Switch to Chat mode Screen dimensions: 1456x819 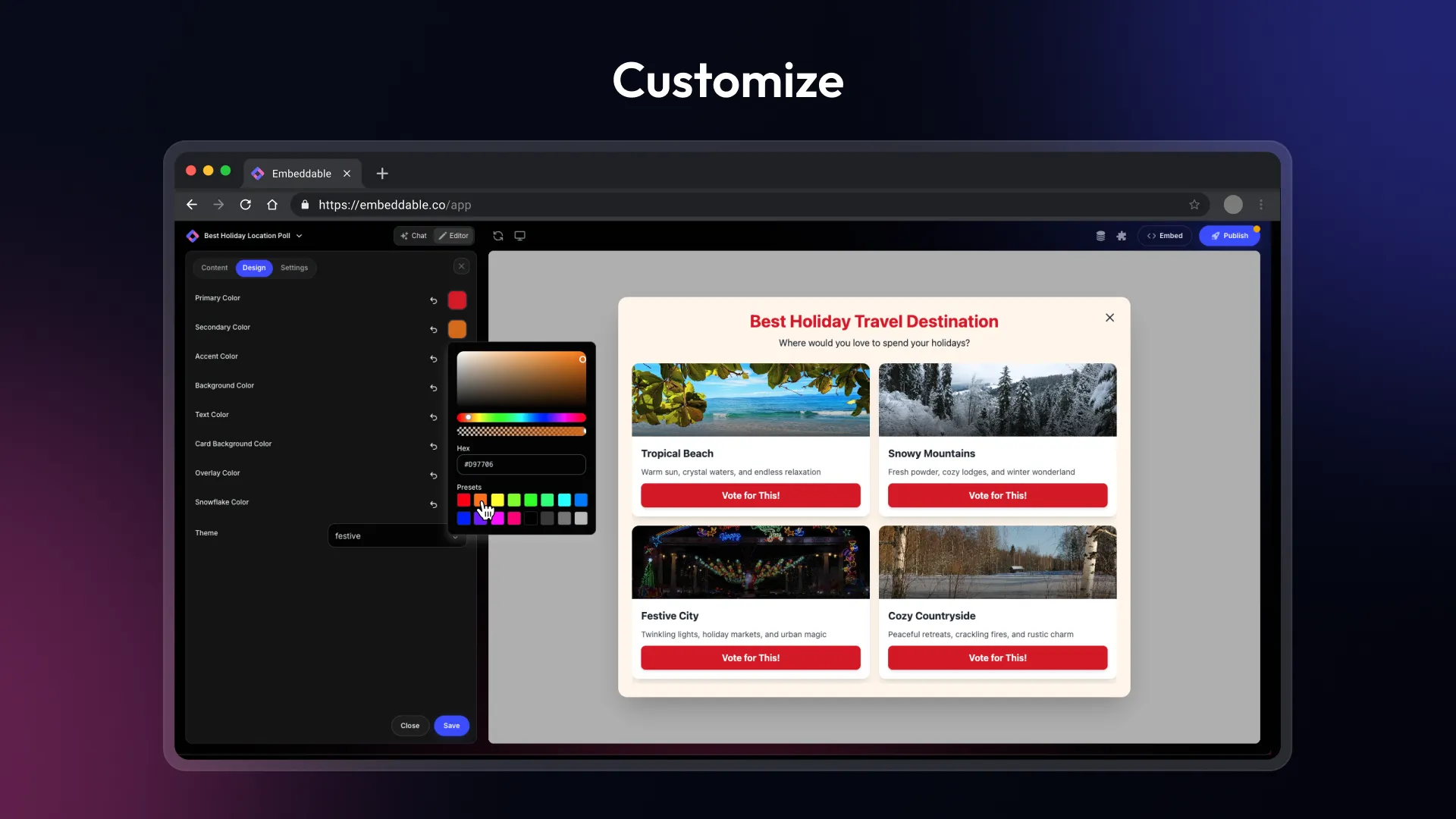pyautogui.click(x=414, y=236)
